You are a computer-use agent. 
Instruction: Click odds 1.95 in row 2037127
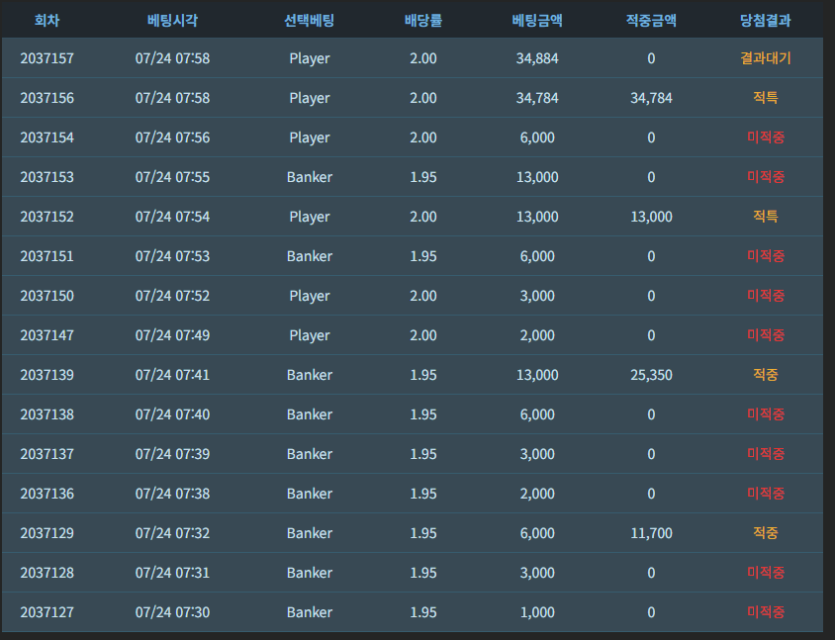[423, 612]
